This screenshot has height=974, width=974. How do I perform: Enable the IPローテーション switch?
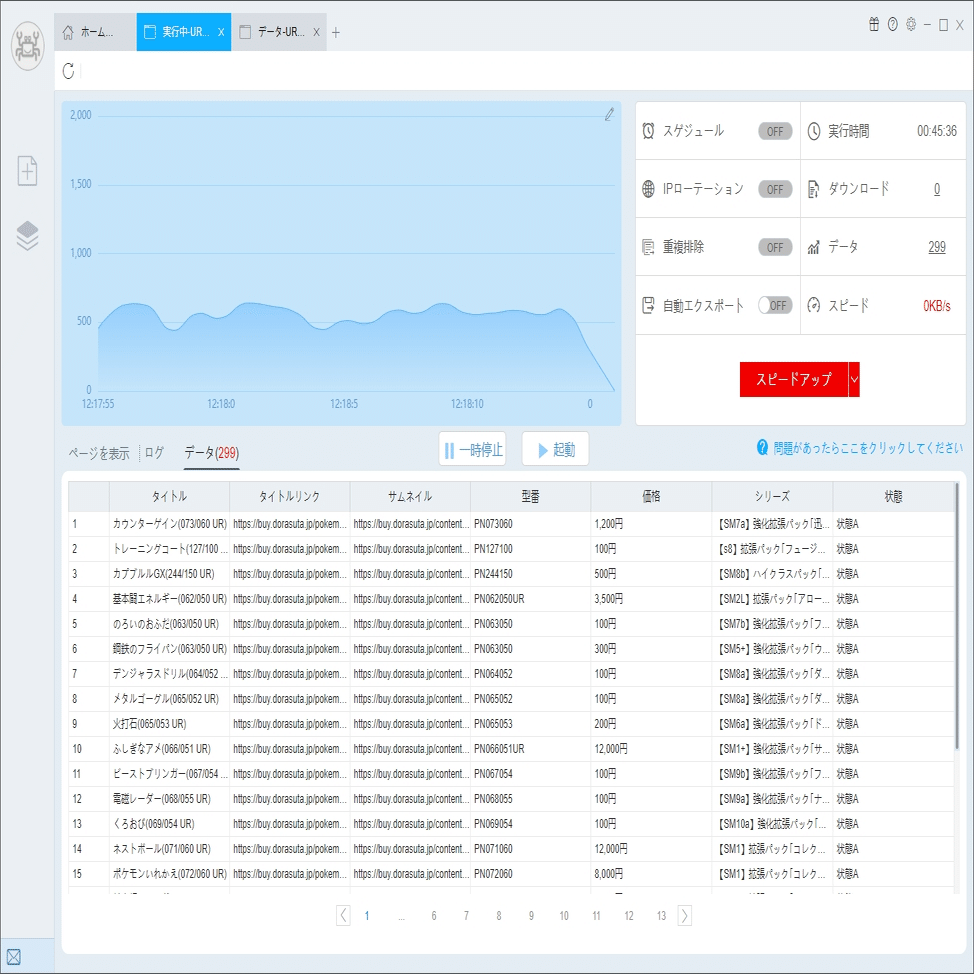coord(775,189)
